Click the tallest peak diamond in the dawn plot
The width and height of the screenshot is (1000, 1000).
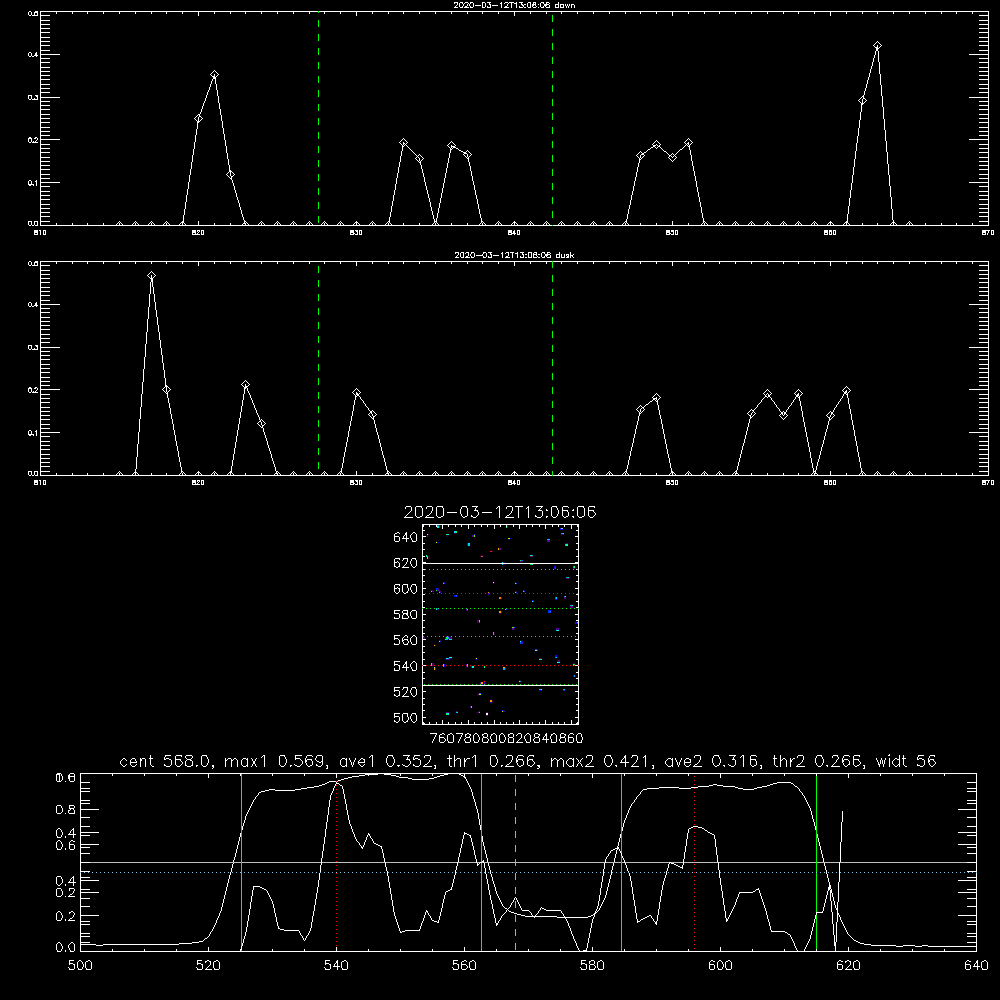click(878, 46)
